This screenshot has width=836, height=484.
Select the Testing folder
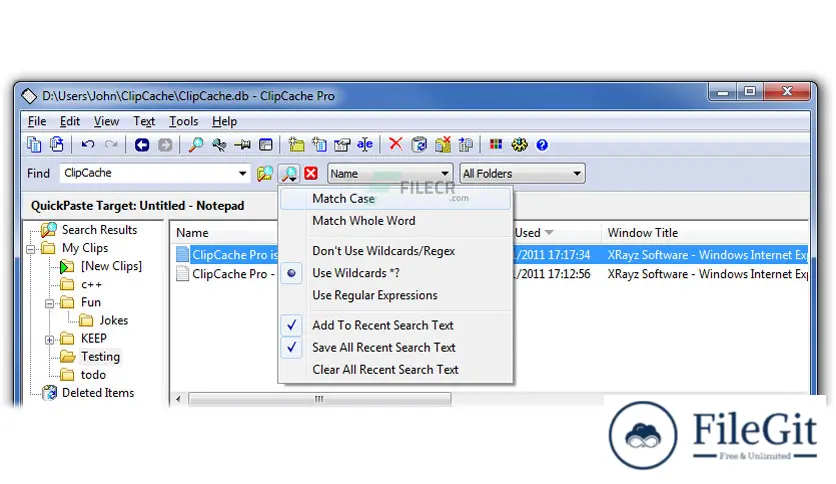pos(100,357)
